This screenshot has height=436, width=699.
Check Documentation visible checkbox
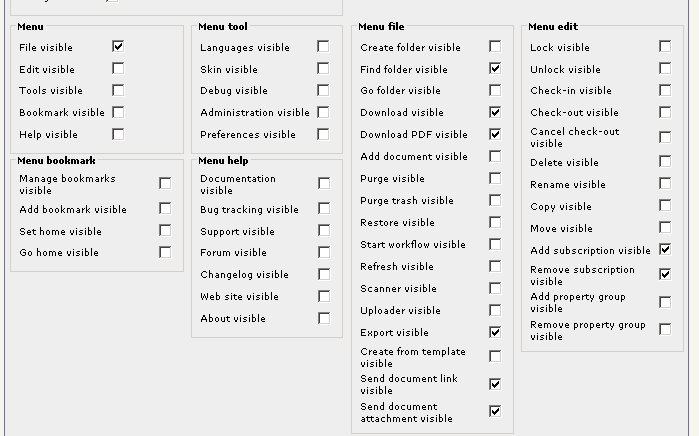324,183
